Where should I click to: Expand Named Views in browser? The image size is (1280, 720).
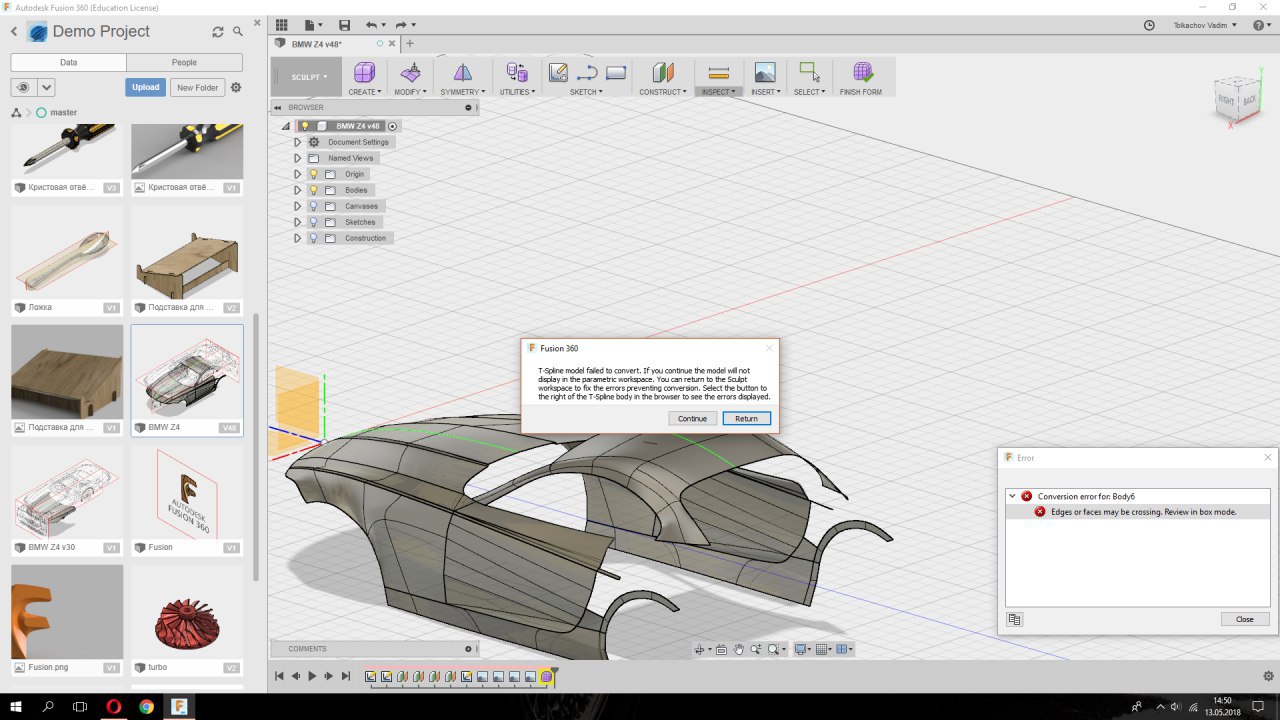click(297, 158)
